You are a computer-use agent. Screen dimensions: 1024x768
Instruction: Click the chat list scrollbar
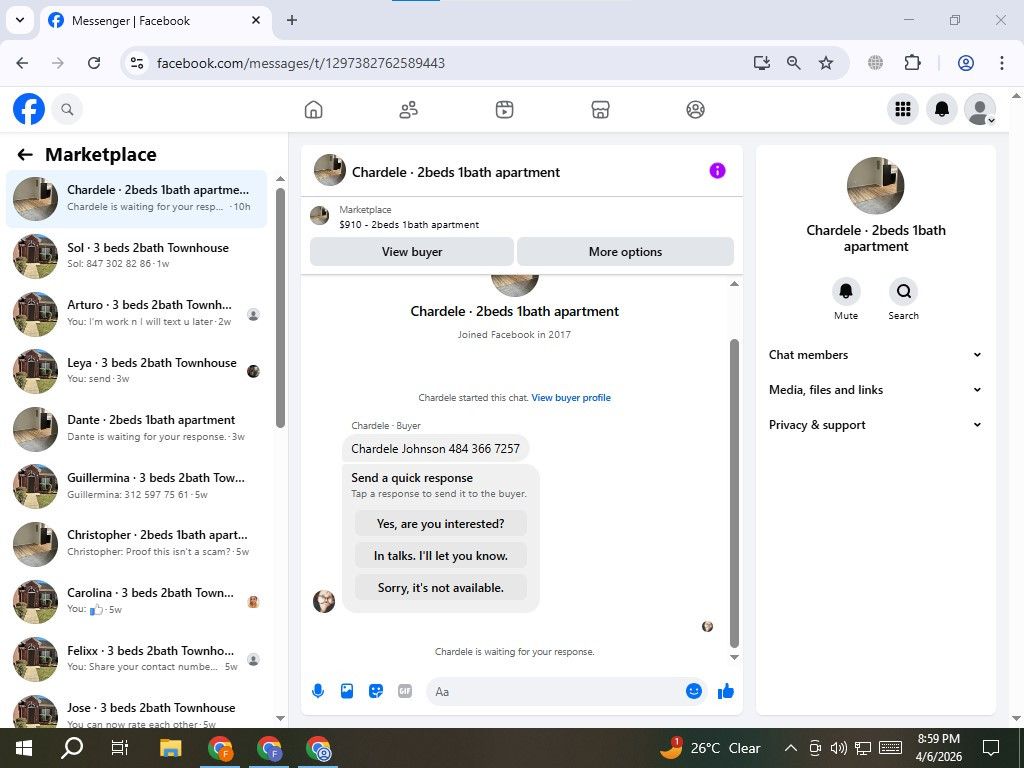pos(280,308)
